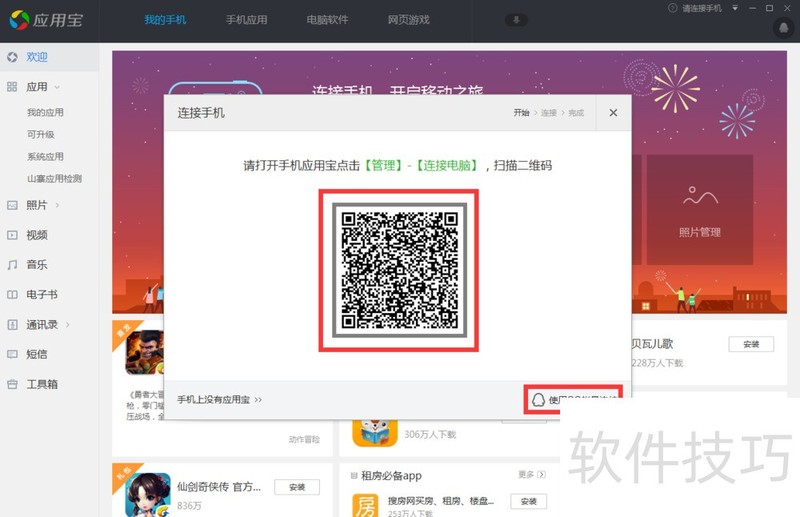
Task: Expand the 照片 section arrow
Action: pyautogui.click(x=57, y=205)
